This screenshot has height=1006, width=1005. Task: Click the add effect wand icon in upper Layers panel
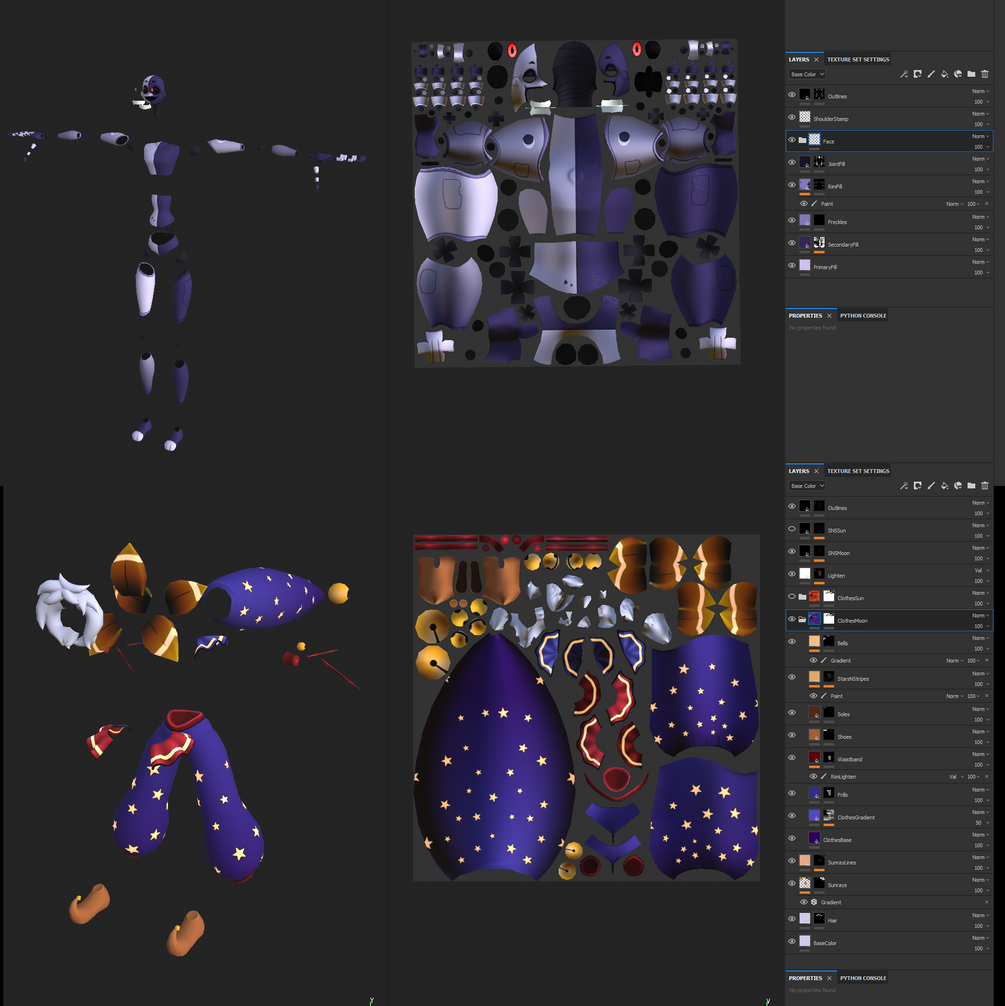(904, 74)
